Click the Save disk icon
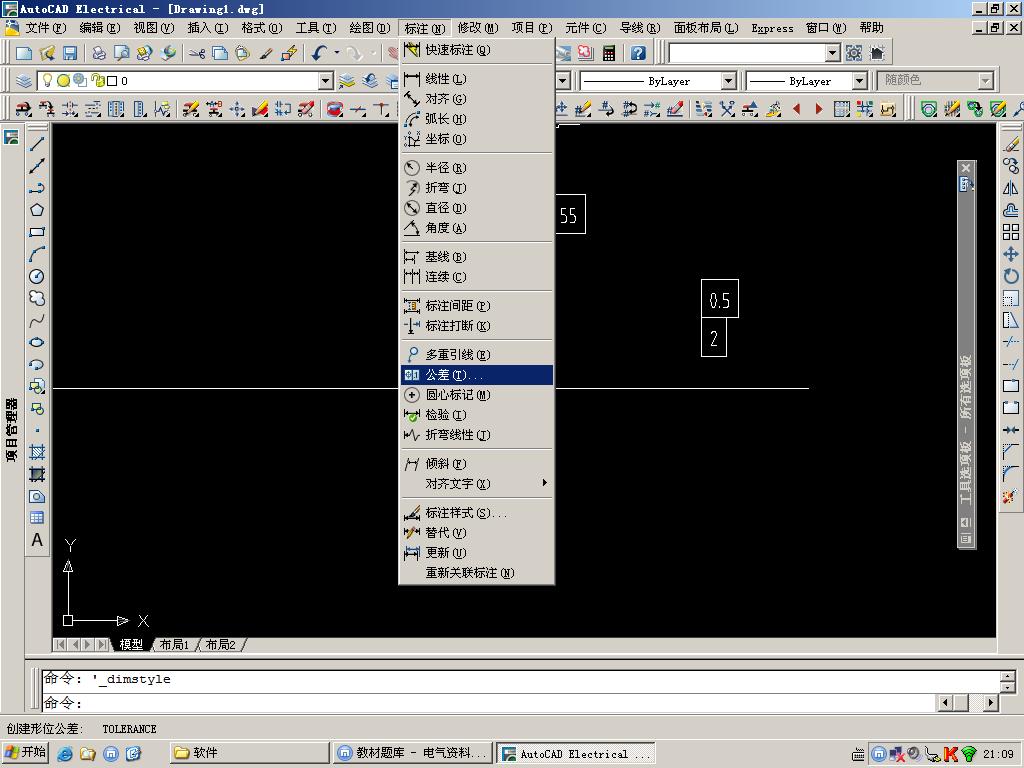1024x768 pixels. [x=70, y=53]
